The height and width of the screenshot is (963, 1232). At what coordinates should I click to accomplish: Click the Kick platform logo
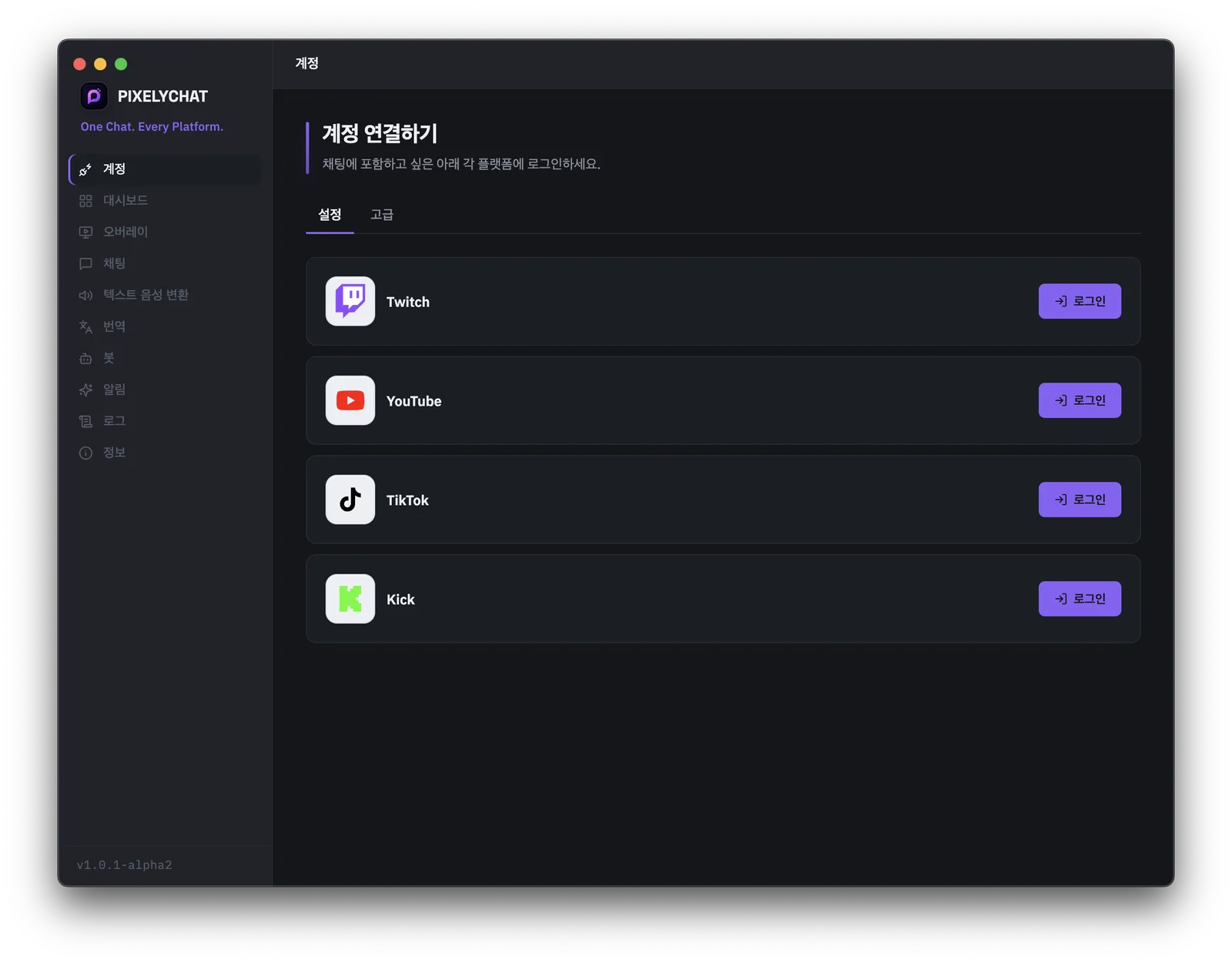(350, 599)
